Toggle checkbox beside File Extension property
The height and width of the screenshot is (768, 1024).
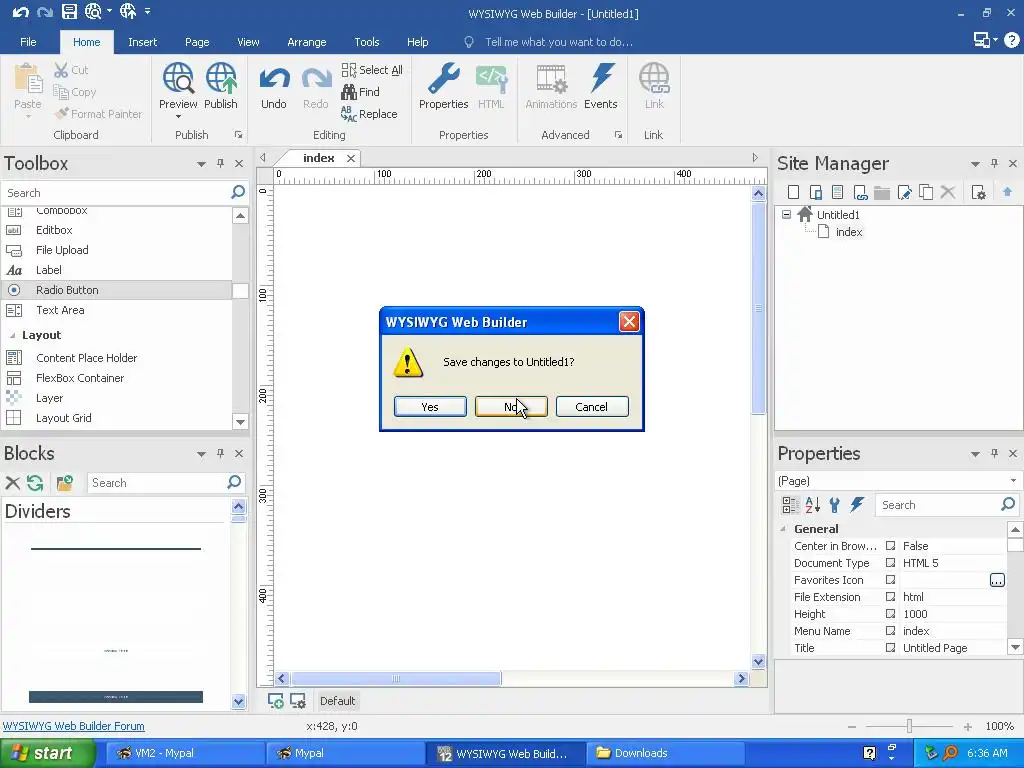coord(890,597)
